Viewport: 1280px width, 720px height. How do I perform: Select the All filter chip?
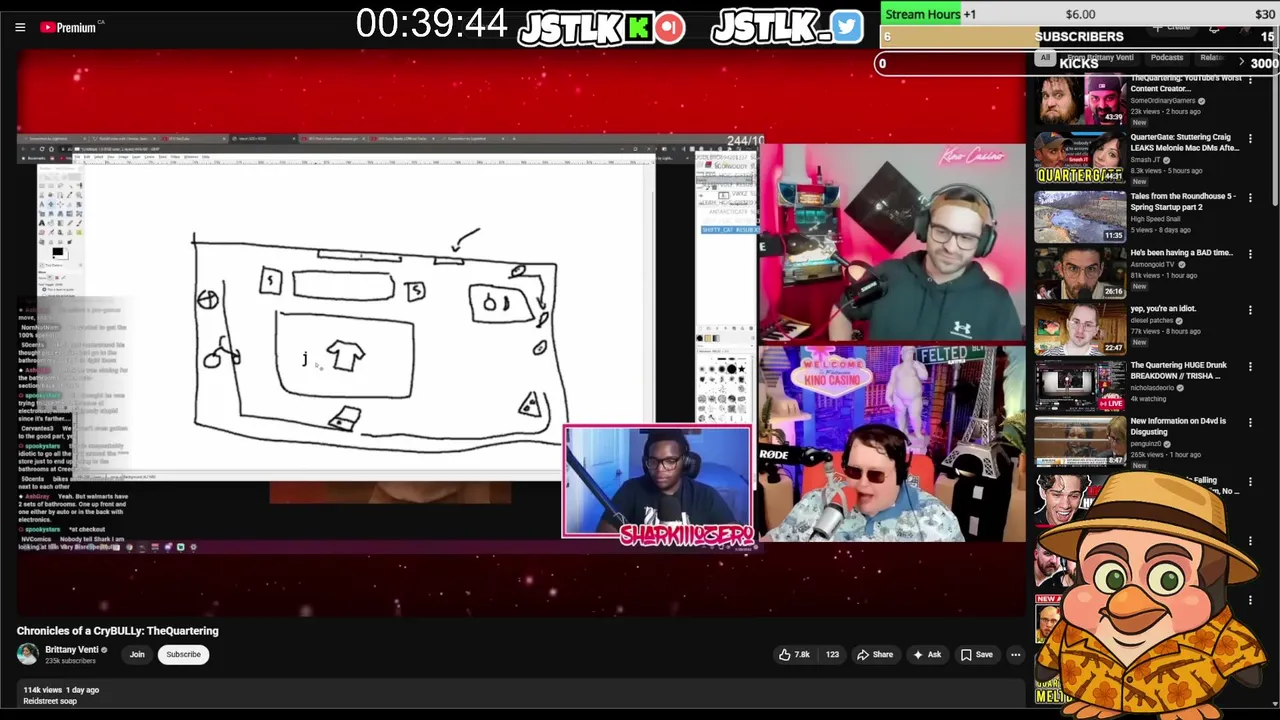click(1045, 58)
